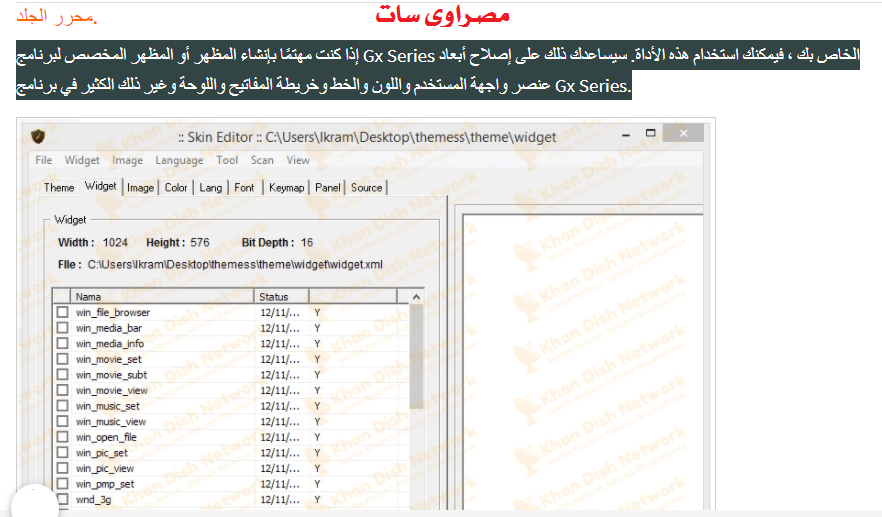The height and width of the screenshot is (517, 882).
Task: Switch to the Font tab
Action: tap(244, 187)
